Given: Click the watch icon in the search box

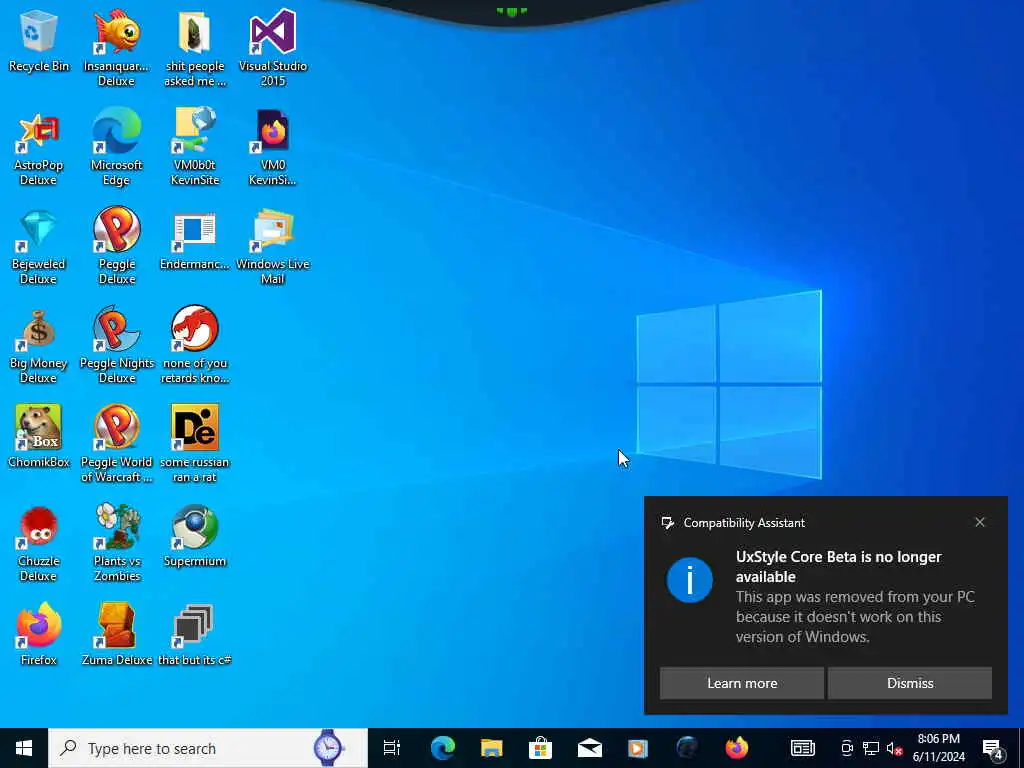Looking at the screenshot, I should [x=328, y=748].
